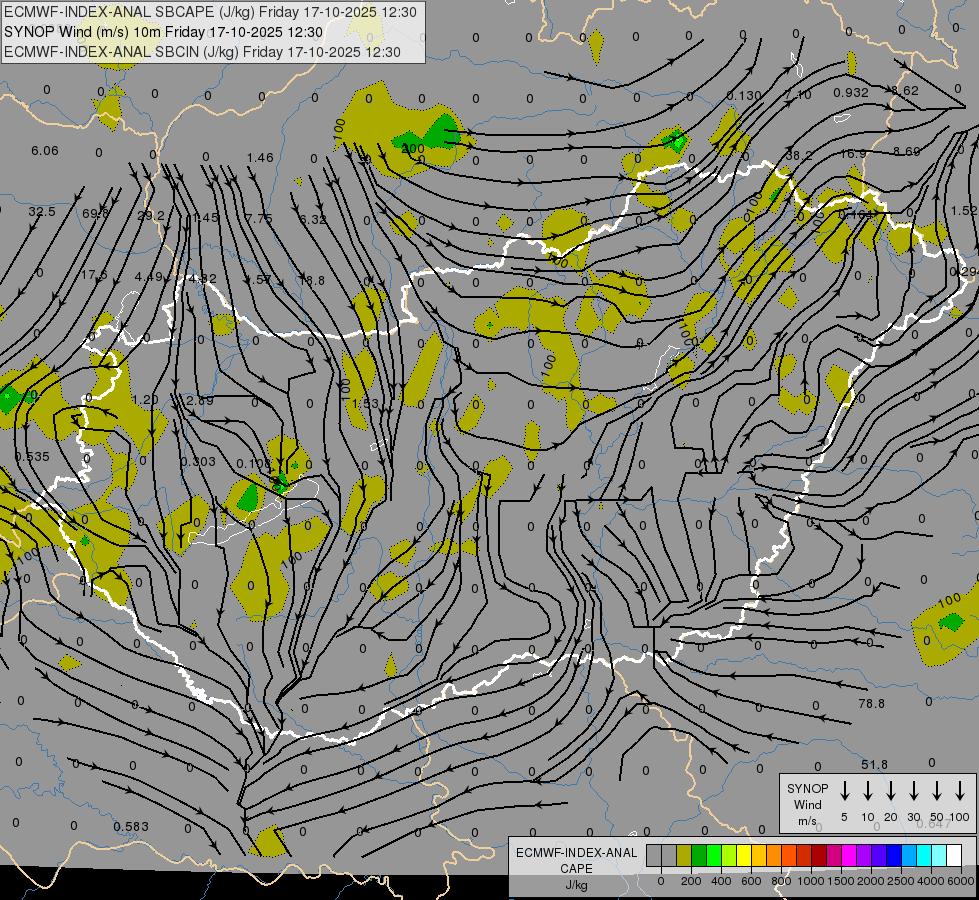Click the map value 0.294
The height and width of the screenshot is (900, 979).
pos(964,272)
